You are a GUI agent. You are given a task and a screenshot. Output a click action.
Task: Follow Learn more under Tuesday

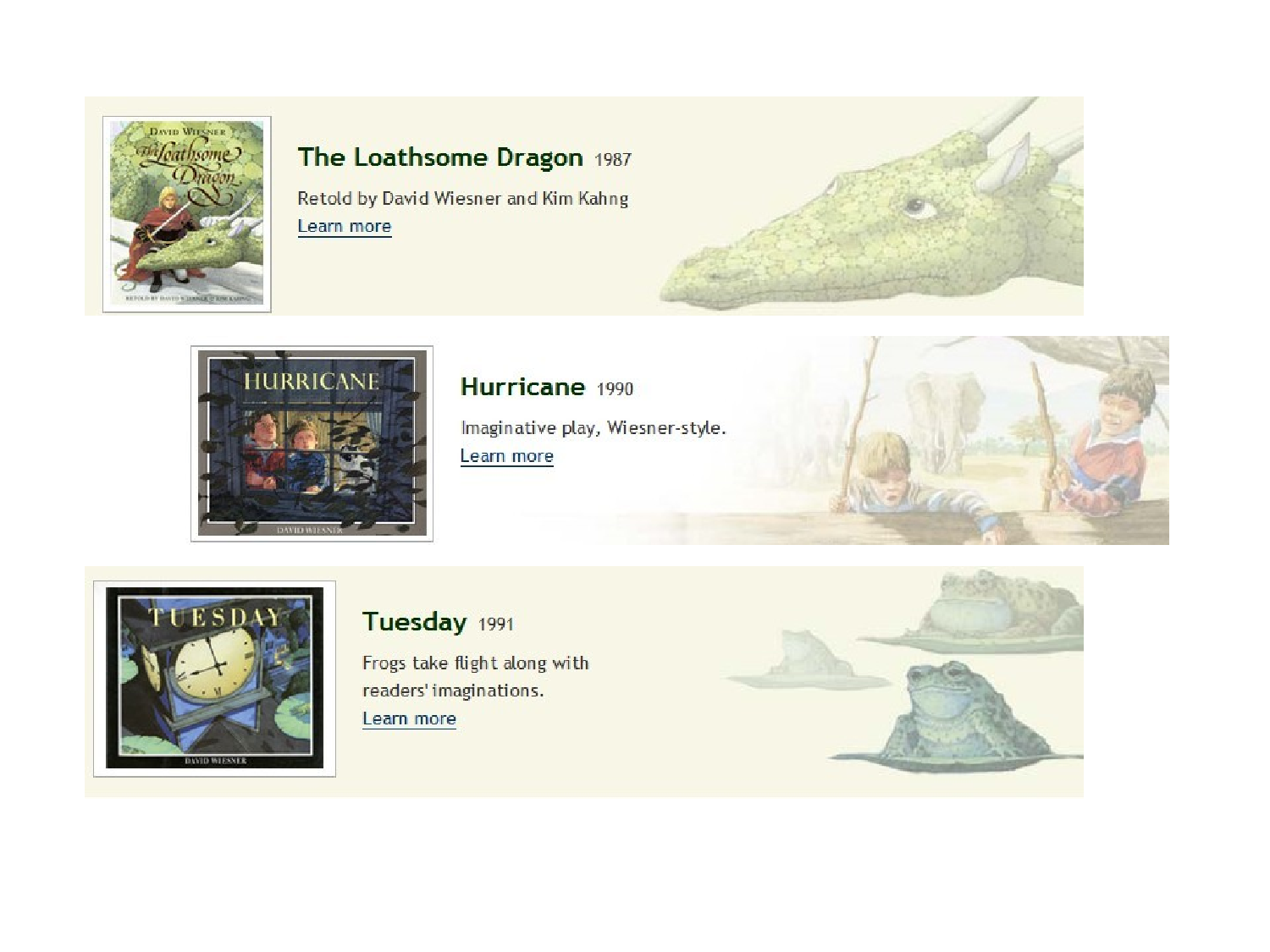(410, 718)
